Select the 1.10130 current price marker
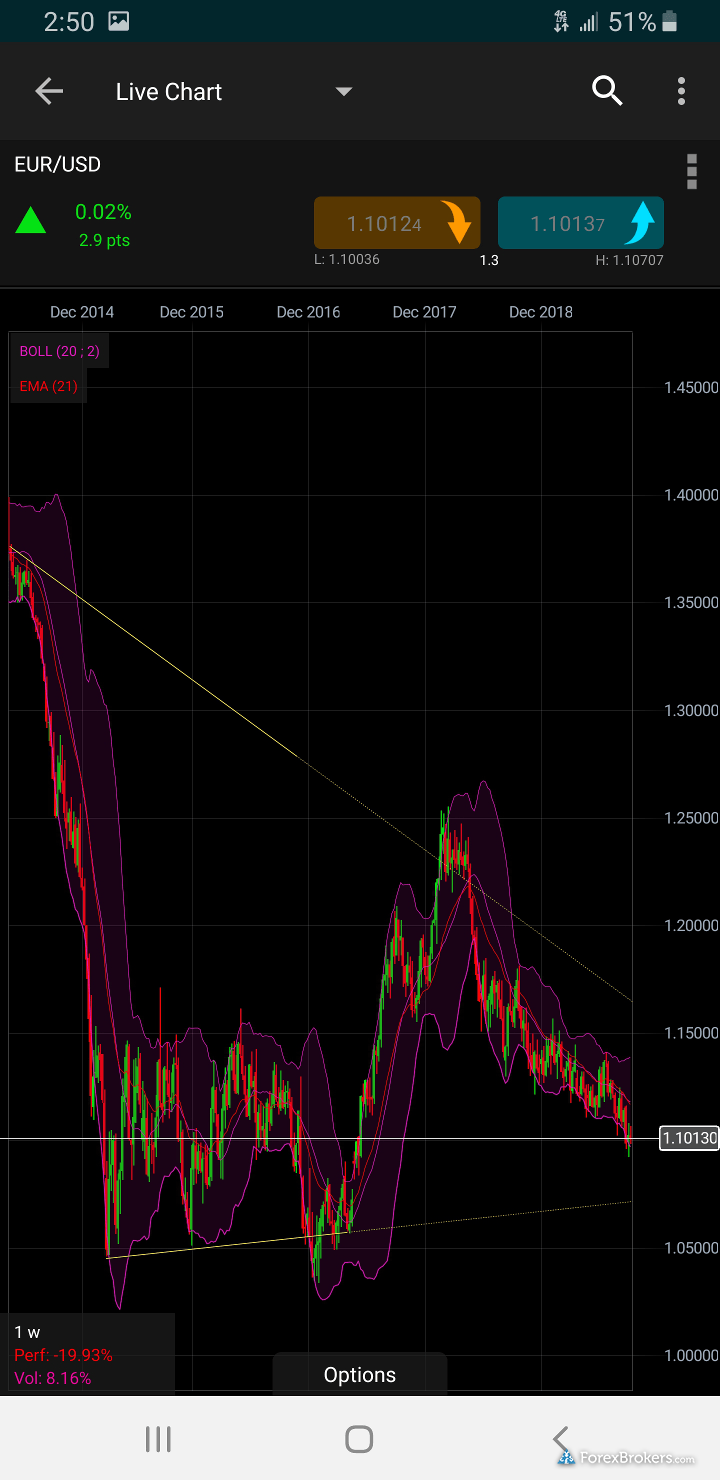 point(689,1138)
